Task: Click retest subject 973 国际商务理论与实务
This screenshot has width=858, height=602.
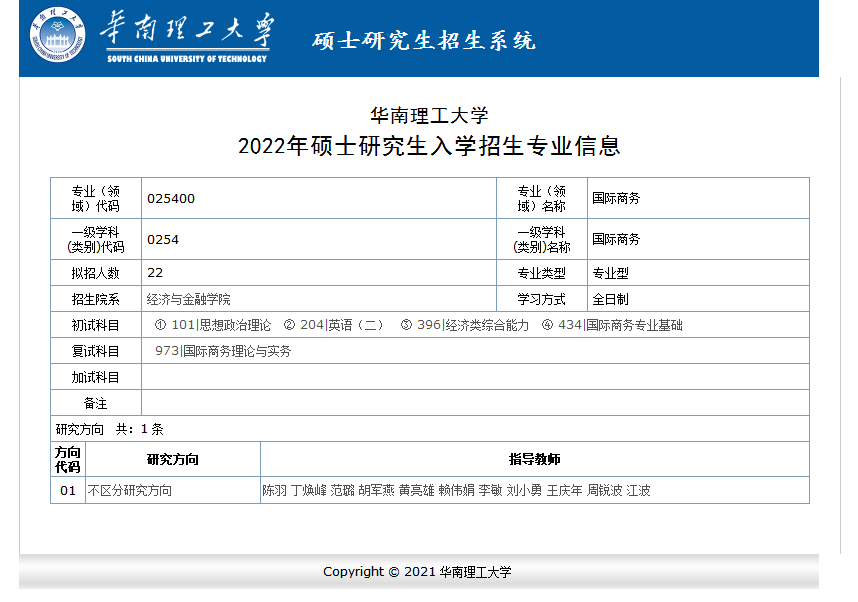Action: pyautogui.click(x=223, y=351)
